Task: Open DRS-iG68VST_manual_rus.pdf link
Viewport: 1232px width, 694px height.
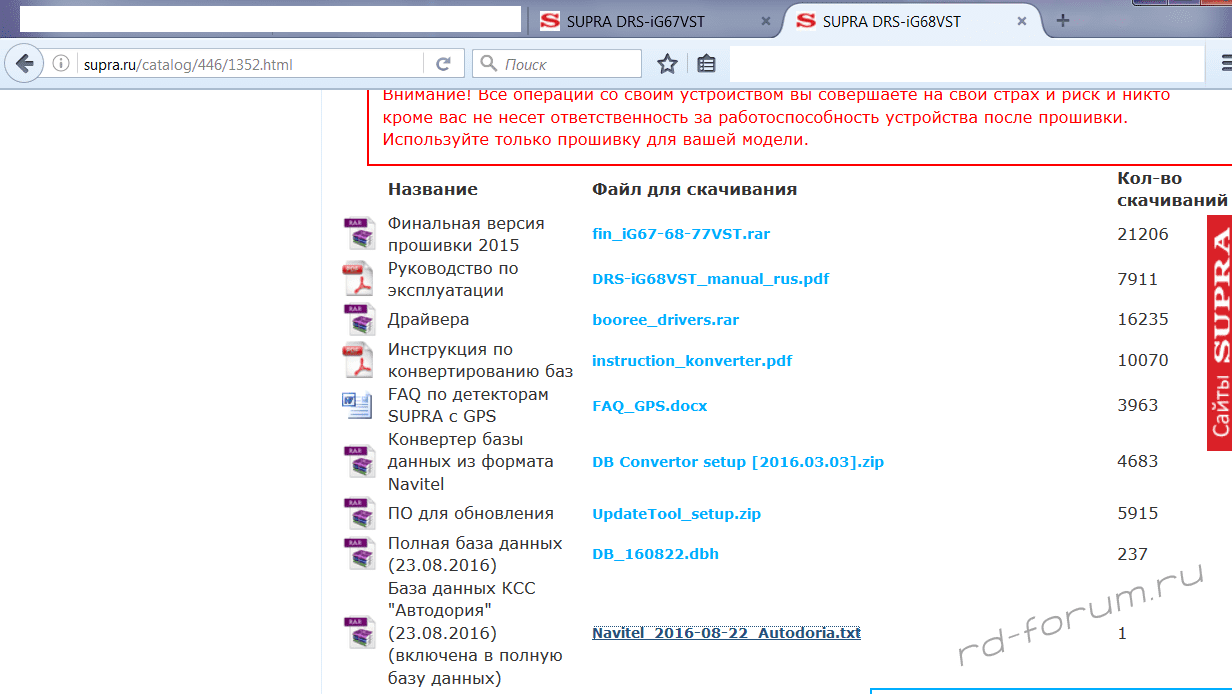Action: tap(711, 279)
